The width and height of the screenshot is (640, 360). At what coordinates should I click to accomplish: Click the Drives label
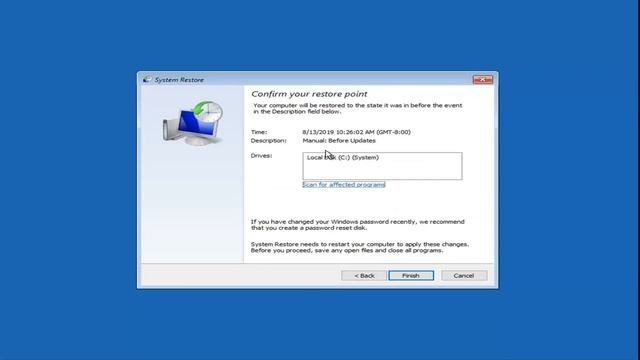[x=261, y=156]
